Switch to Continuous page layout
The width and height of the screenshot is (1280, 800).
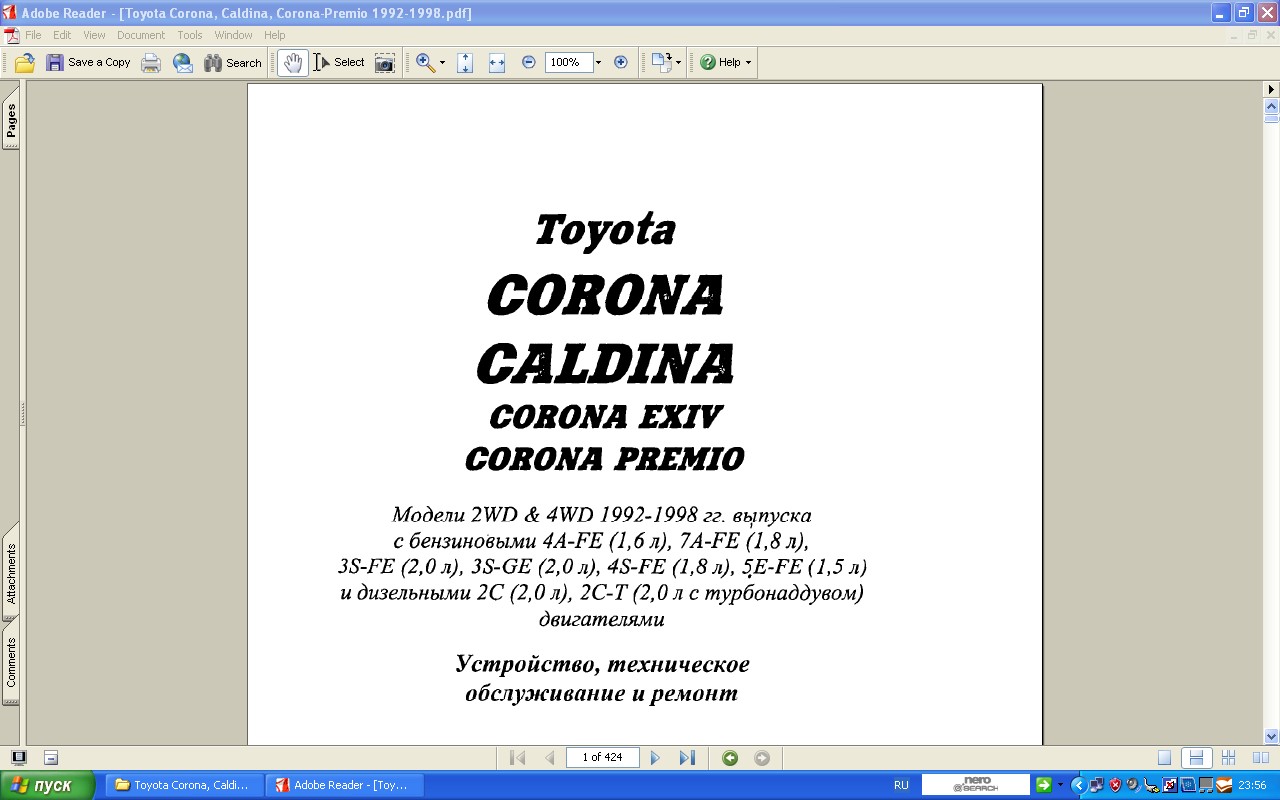pyautogui.click(x=1196, y=758)
